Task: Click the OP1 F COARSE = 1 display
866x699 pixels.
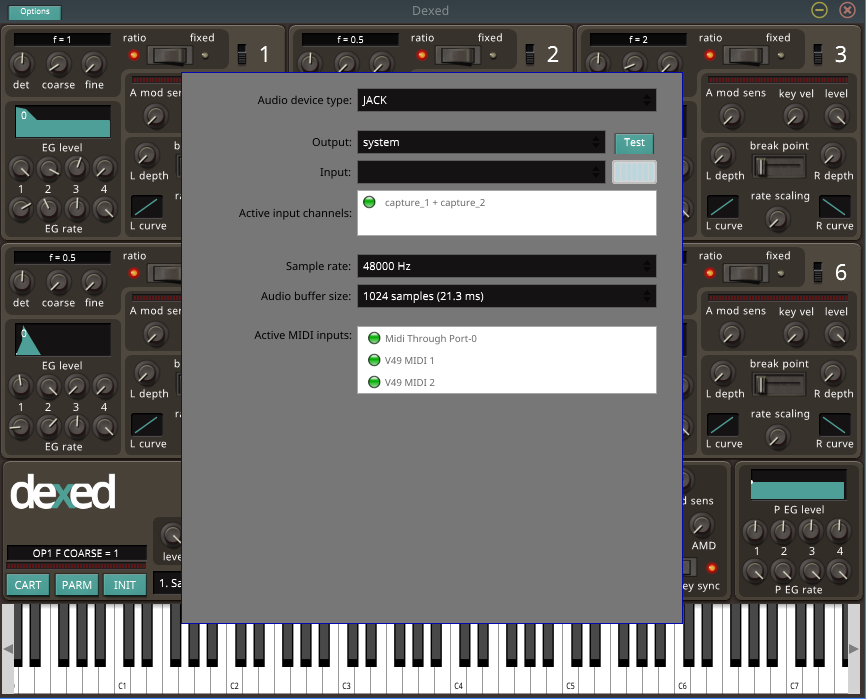Action: 76,553
